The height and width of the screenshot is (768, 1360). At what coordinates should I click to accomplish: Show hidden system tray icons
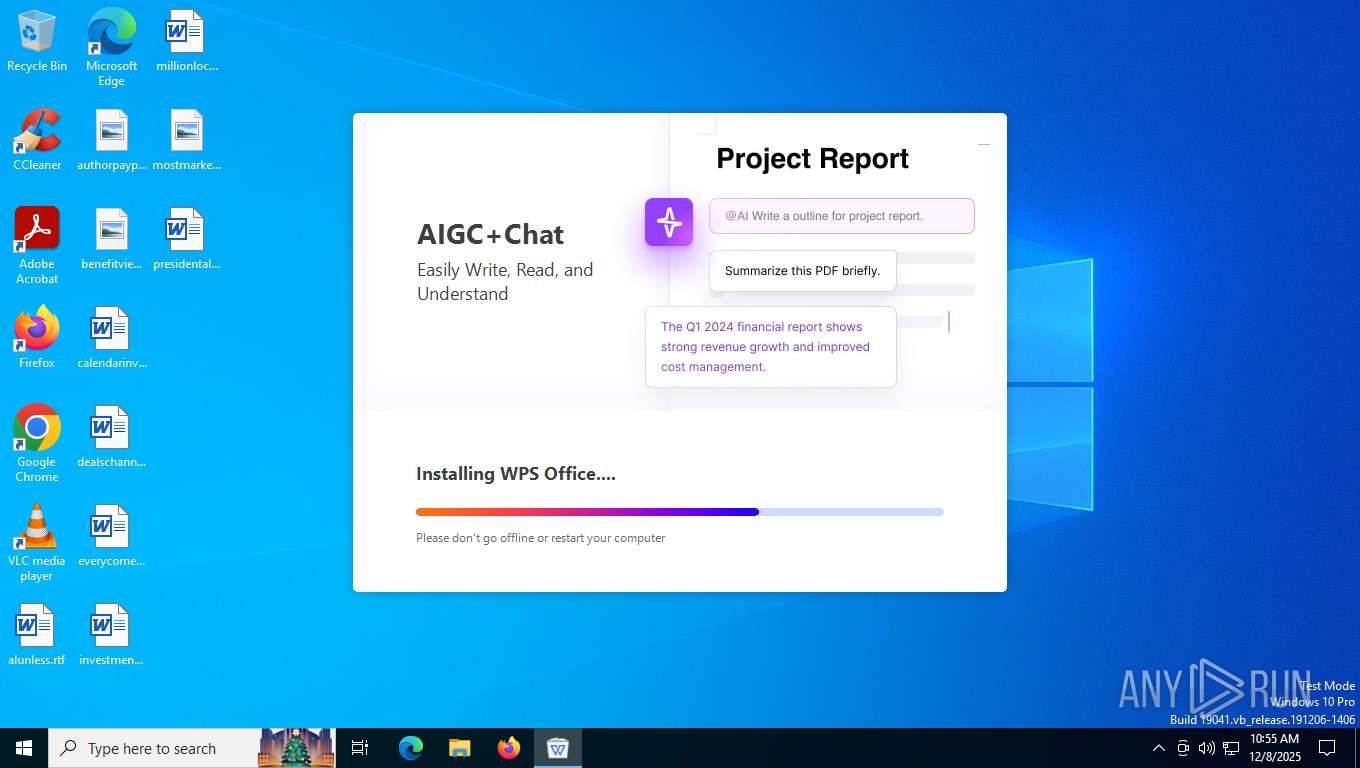(1159, 748)
